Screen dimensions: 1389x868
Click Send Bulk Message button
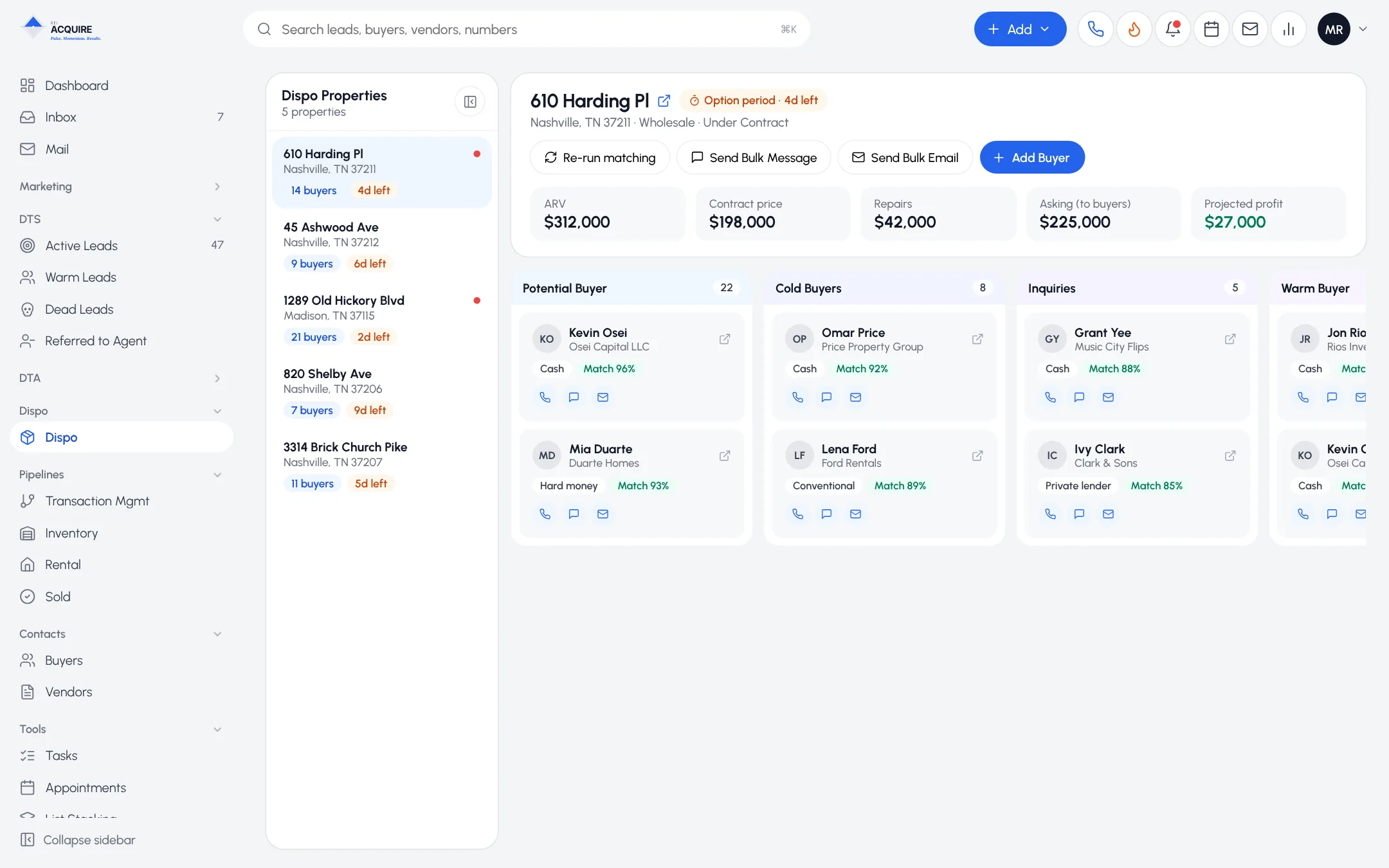pos(754,158)
